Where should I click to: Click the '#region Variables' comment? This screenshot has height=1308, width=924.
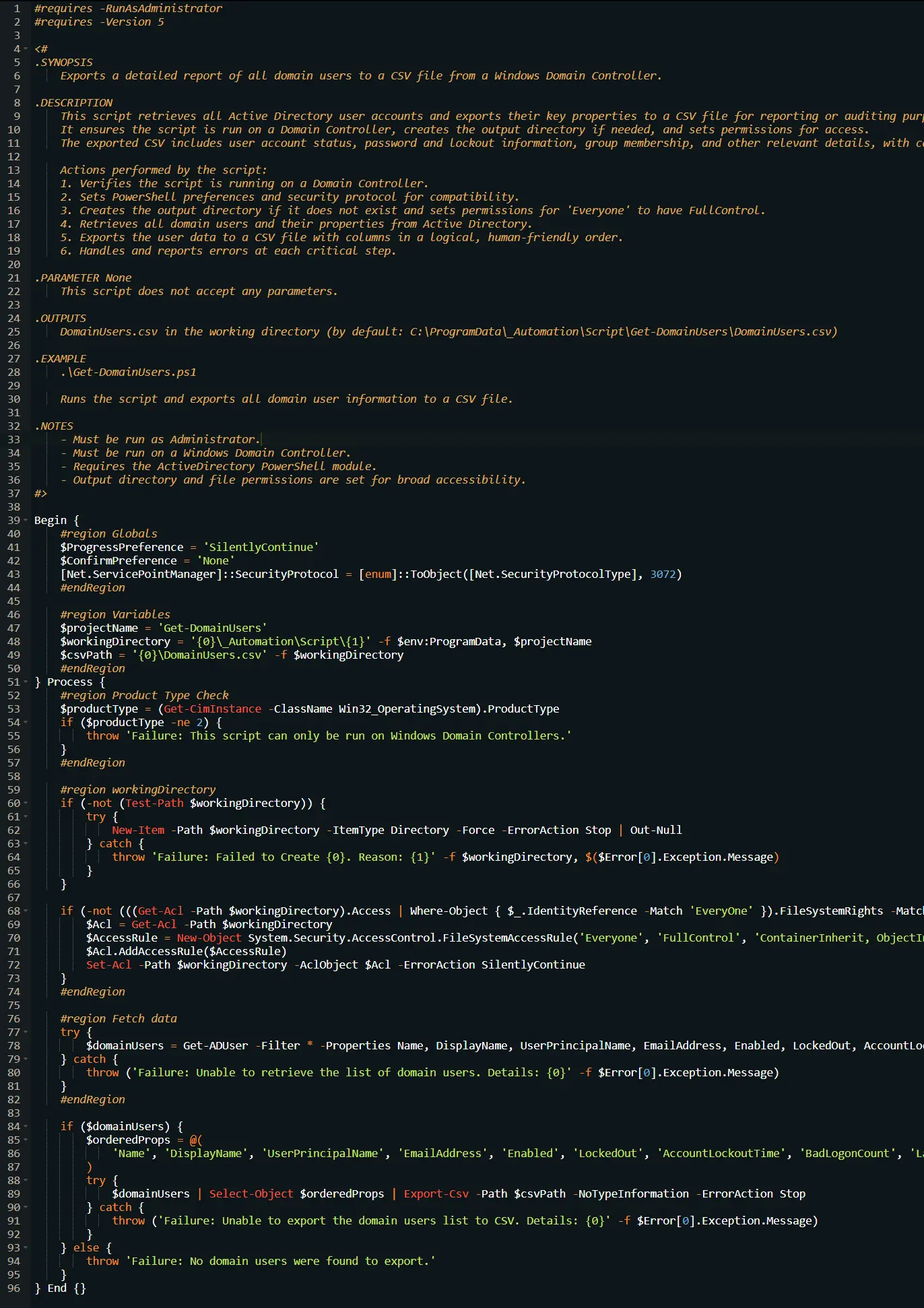pos(115,614)
